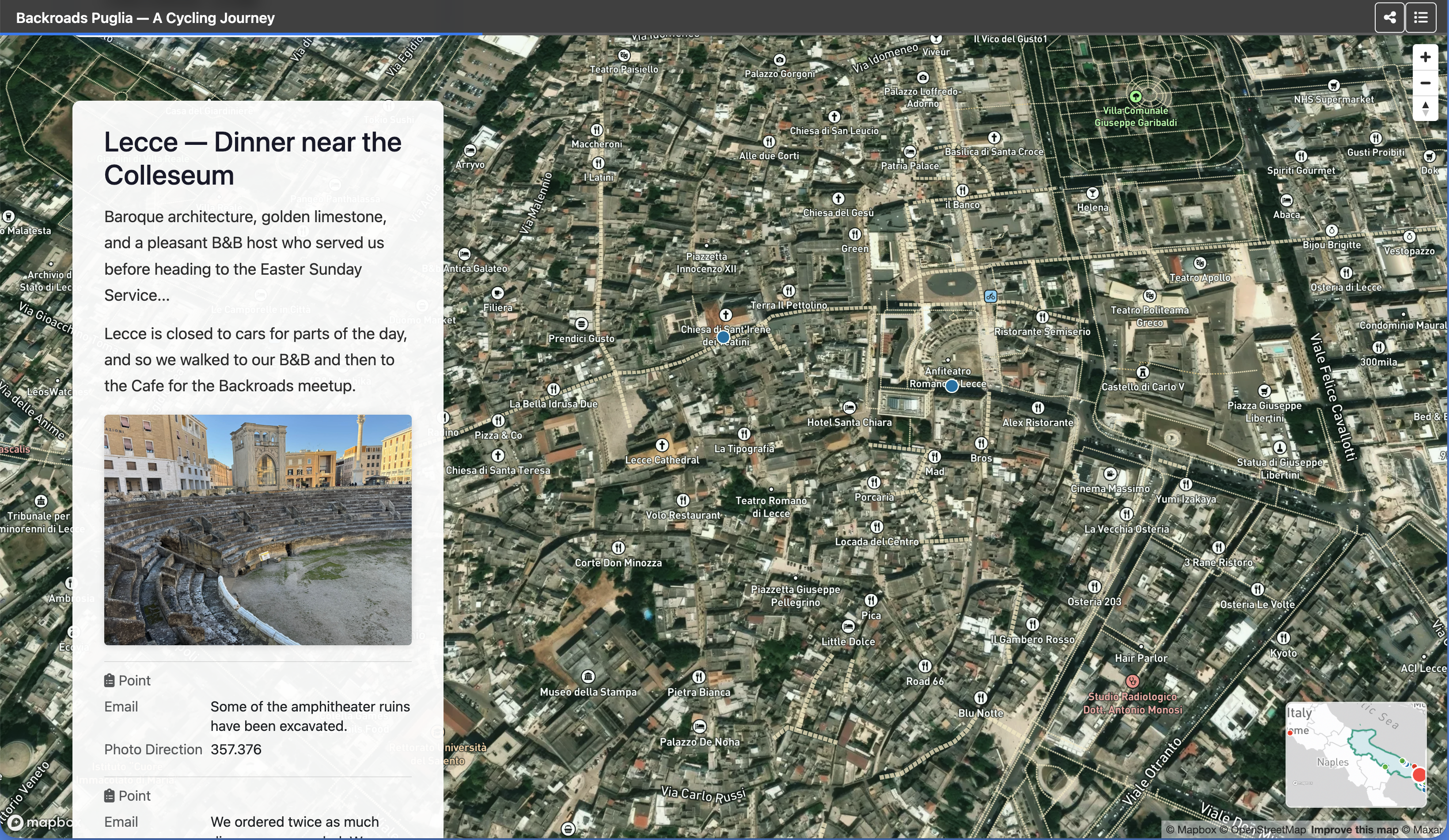Screen dimensions: 1449x840
Task: Click the share icon in the top toolbar
Action: coord(1390,17)
